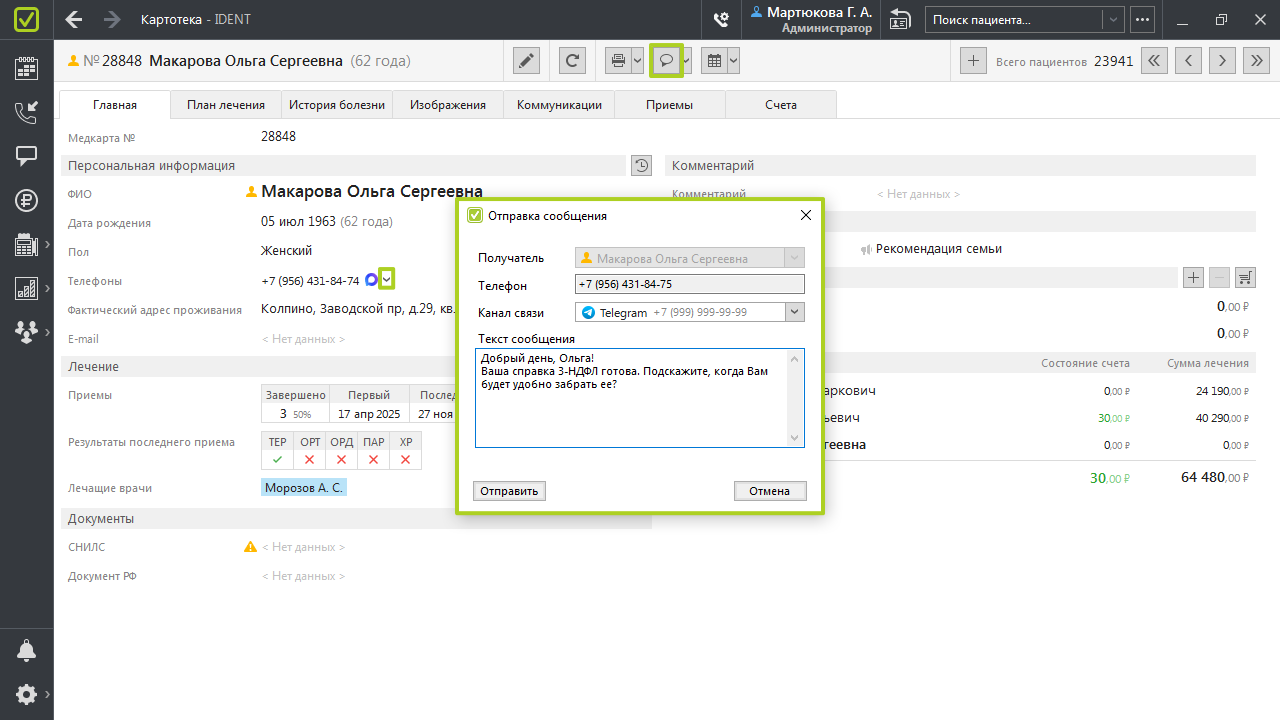Viewport: 1280px width, 720px height.
Task: Switch to План лечения tab
Action: [226, 105]
